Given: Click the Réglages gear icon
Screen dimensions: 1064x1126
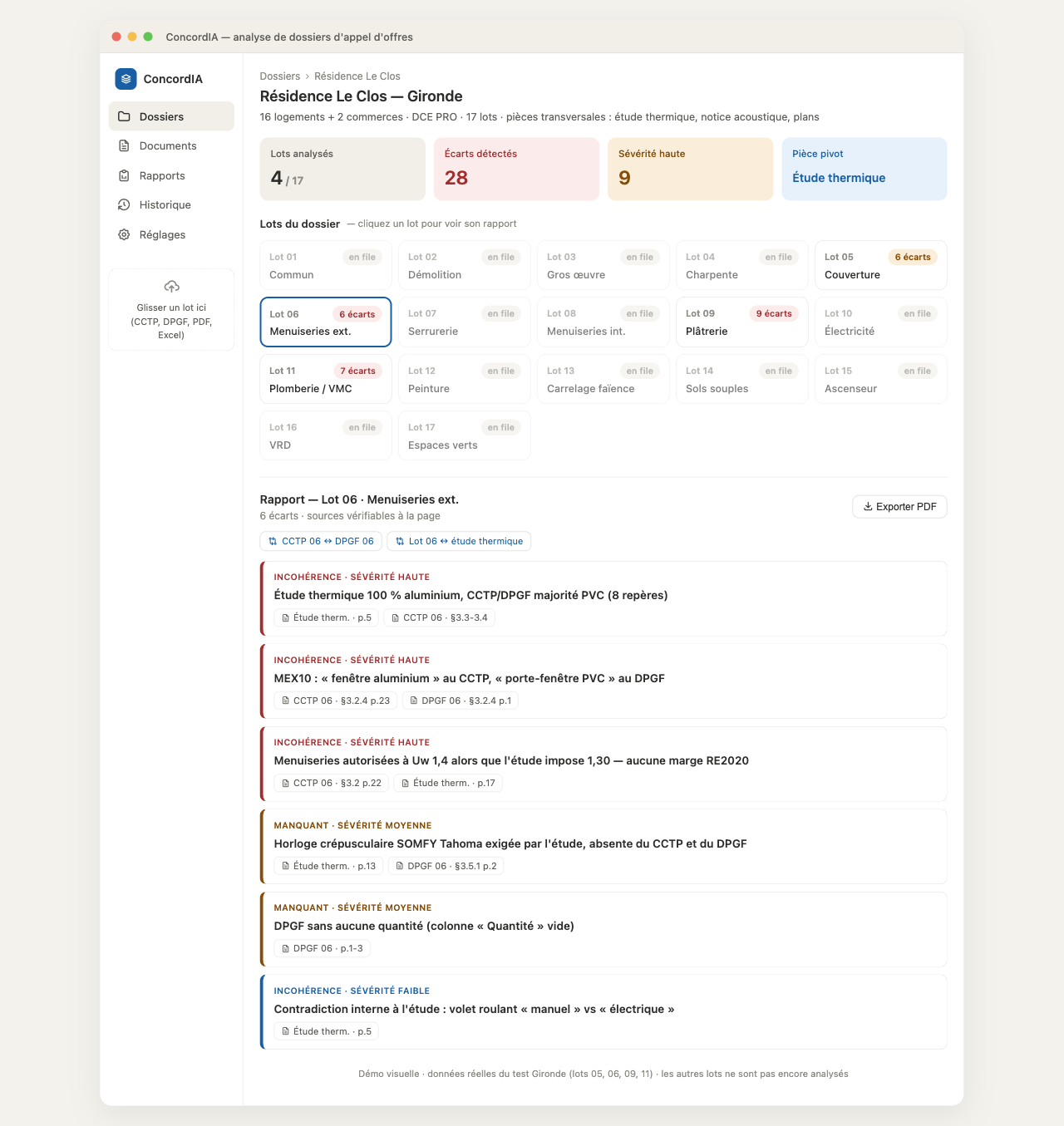Looking at the screenshot, I should click(x=124, y=234).
